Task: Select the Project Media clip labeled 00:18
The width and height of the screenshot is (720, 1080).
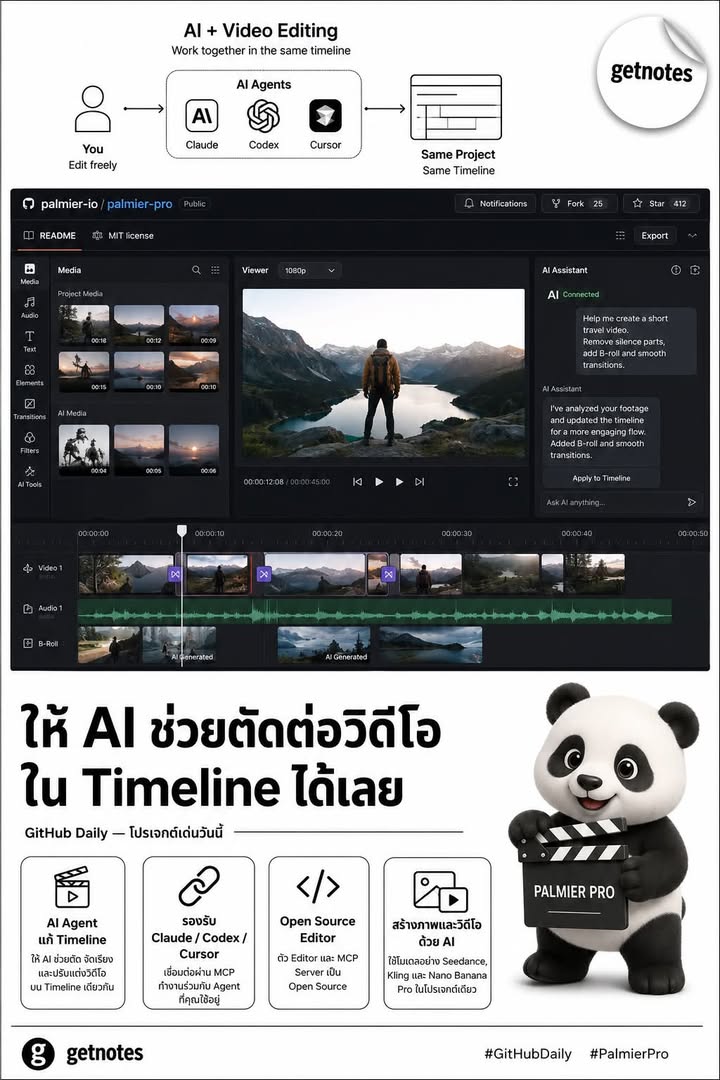Action: tap(84, 324)
